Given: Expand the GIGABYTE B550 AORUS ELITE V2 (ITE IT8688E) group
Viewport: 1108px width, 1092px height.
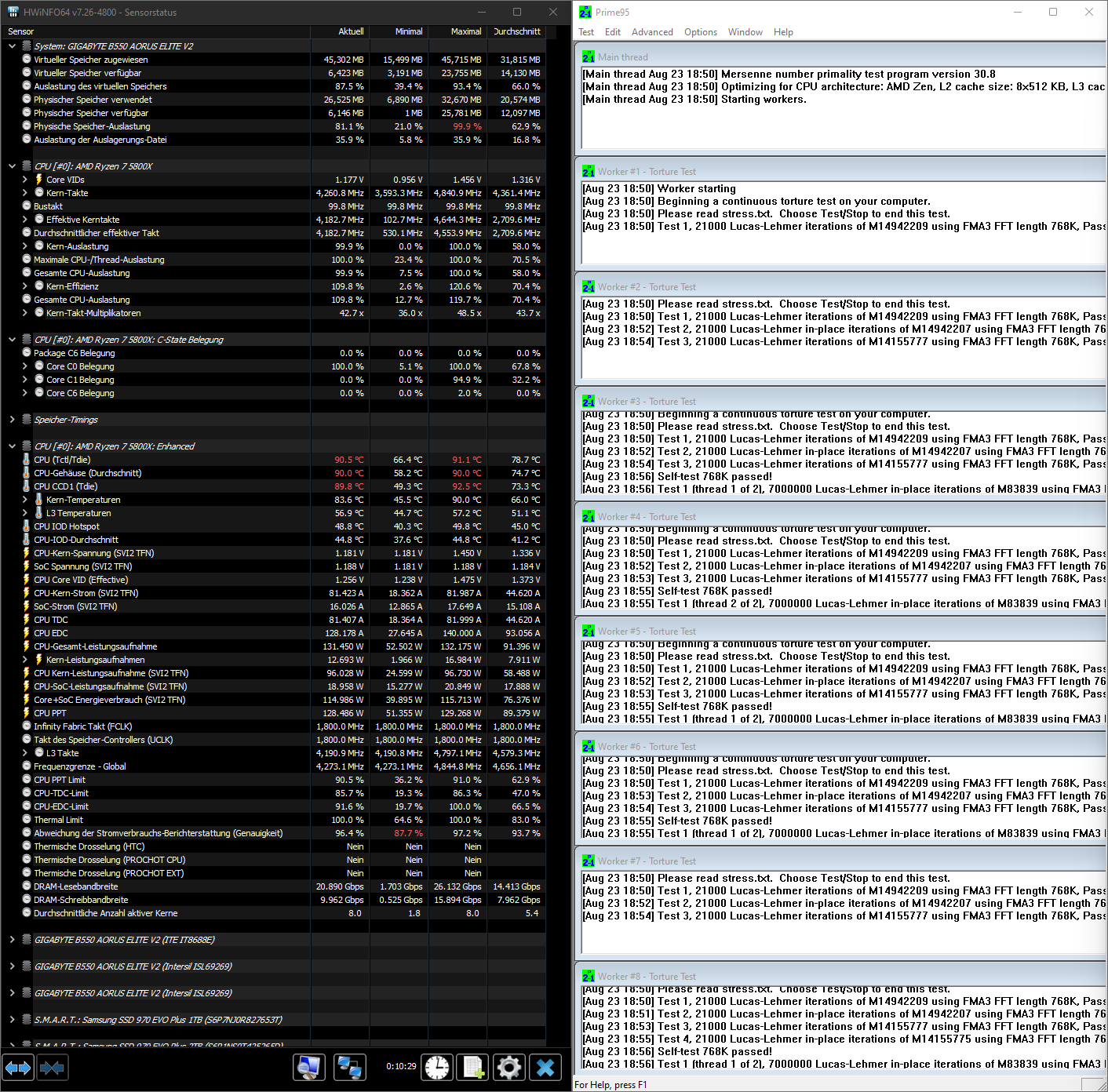Looking at the screenshot, I should point(12,940).
